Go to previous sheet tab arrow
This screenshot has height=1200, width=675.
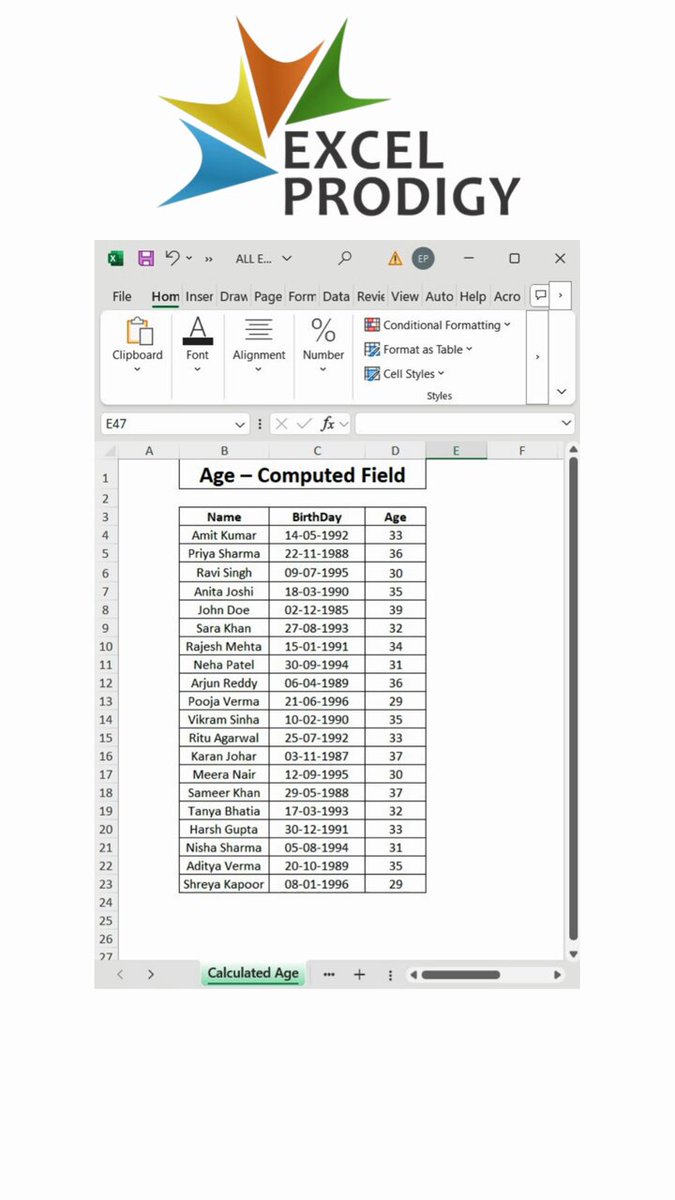pos(120,974)
